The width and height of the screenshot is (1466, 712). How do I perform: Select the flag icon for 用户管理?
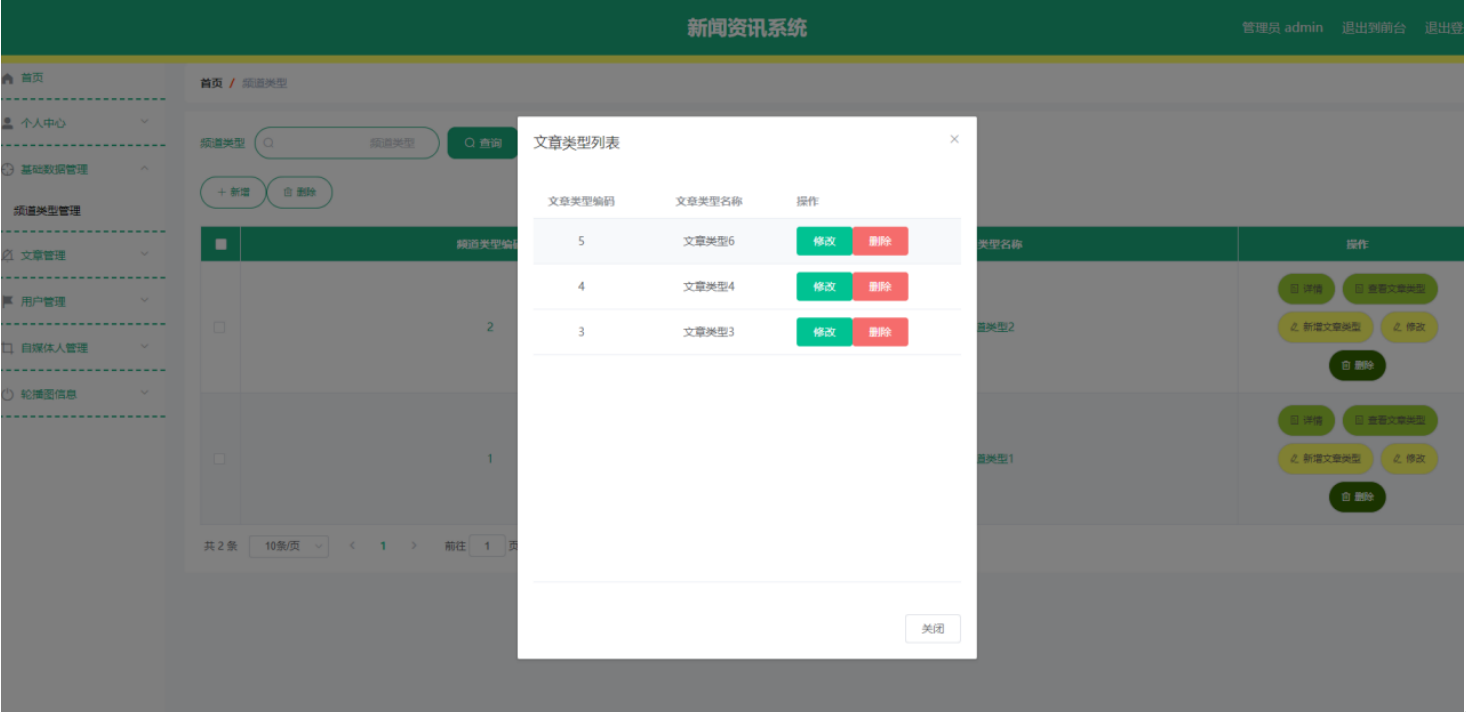[7, 301]
